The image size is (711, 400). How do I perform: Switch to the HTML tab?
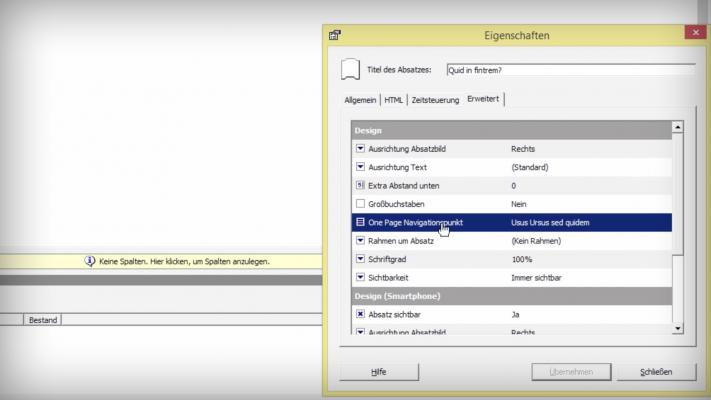pyautogui.click(x=394, y=100)
